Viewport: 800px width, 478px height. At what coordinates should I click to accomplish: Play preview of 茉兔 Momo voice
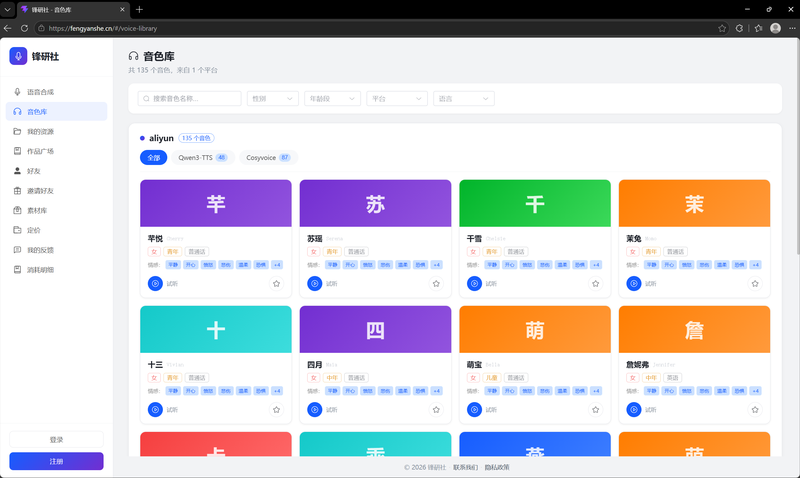pyautogui.click(x=634, y=283)
